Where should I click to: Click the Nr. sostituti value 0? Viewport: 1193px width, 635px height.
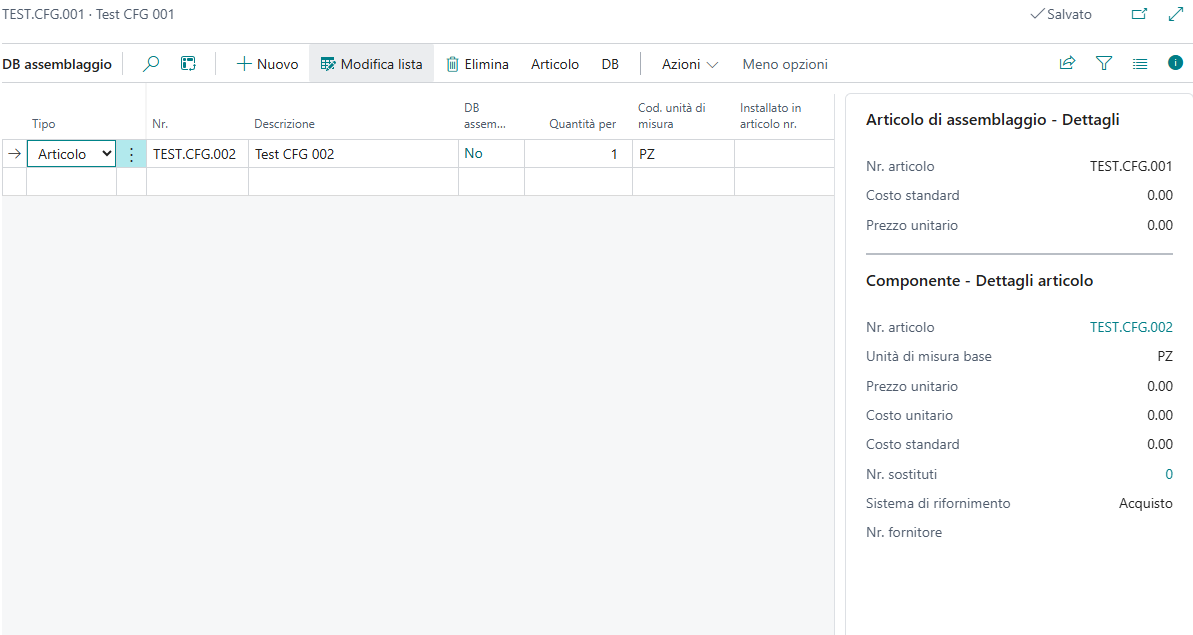point(1169,474)
